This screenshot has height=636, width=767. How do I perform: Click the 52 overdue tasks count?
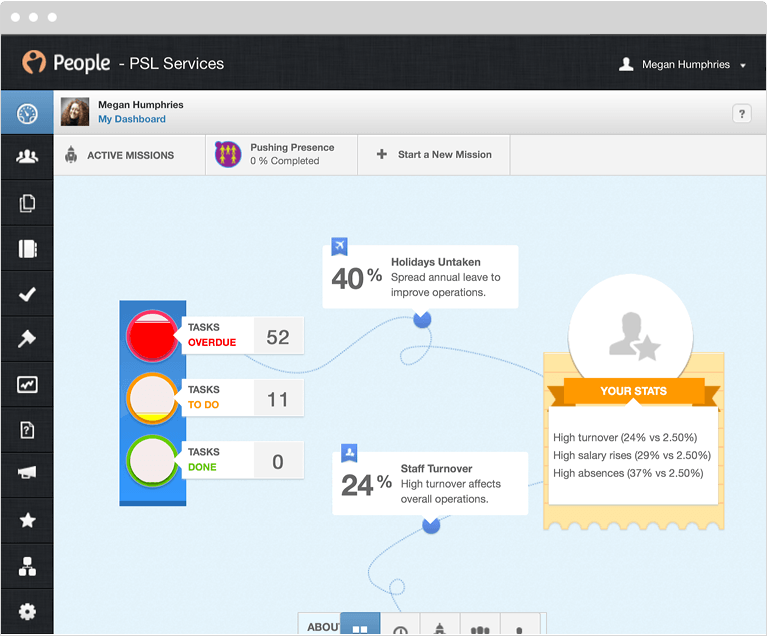(278, 337)
